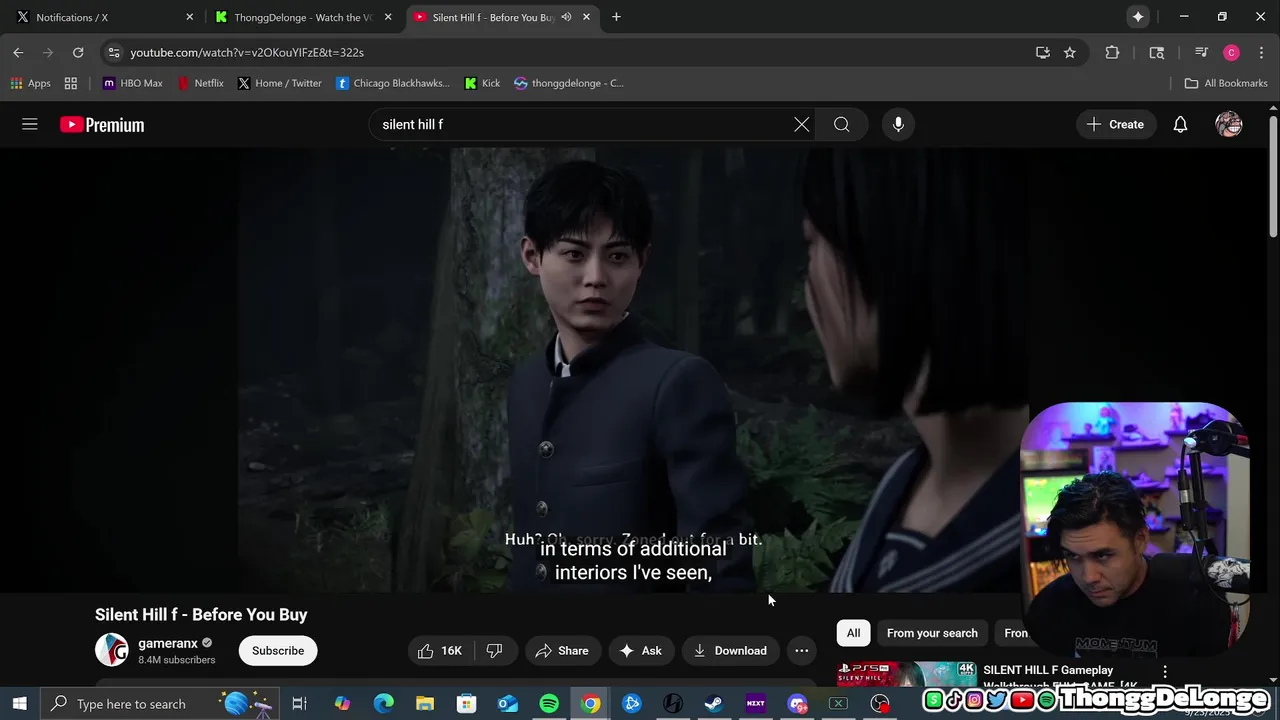Open the HBO Max bookmark
Screen dimensions: 1280x720
(132, 83)
